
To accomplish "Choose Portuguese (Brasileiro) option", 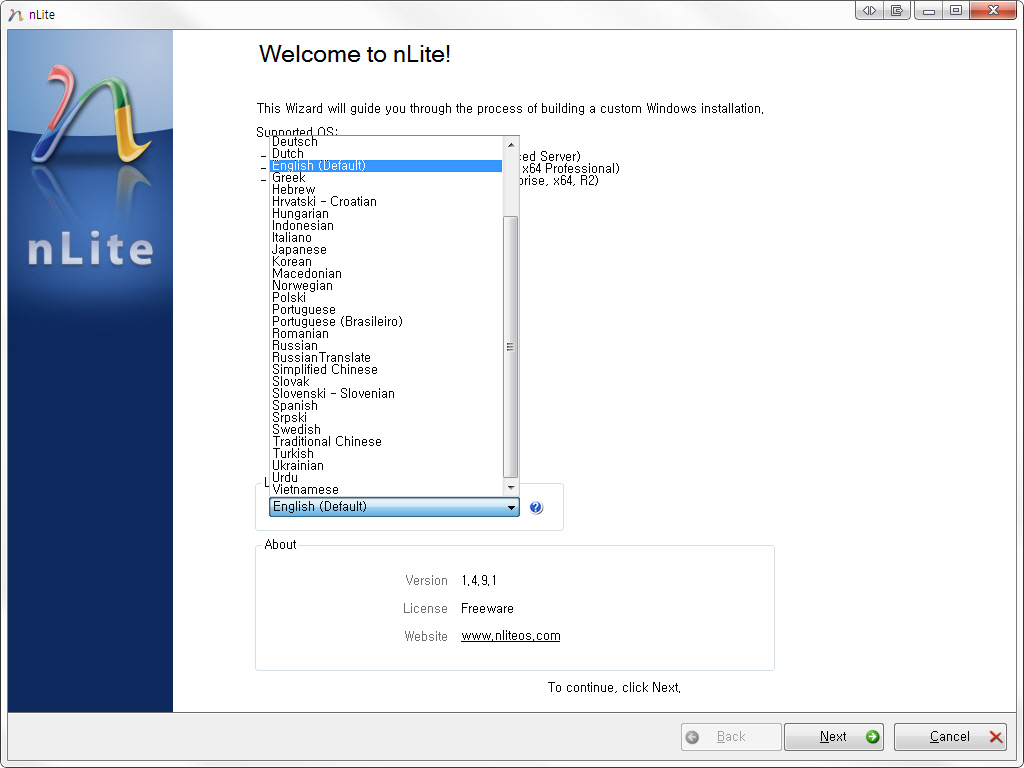I will click(386, 321).
